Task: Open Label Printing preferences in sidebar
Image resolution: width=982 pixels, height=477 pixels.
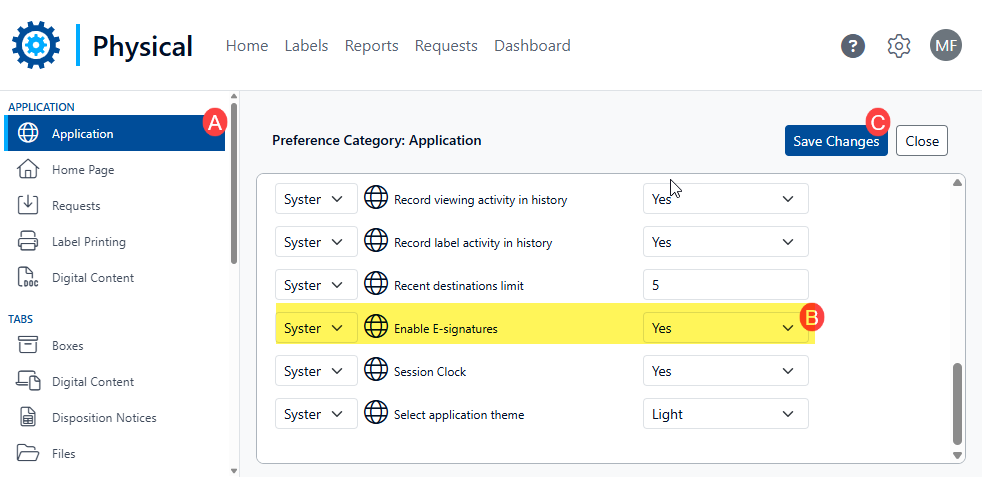Action: click(x=88, y=242)
